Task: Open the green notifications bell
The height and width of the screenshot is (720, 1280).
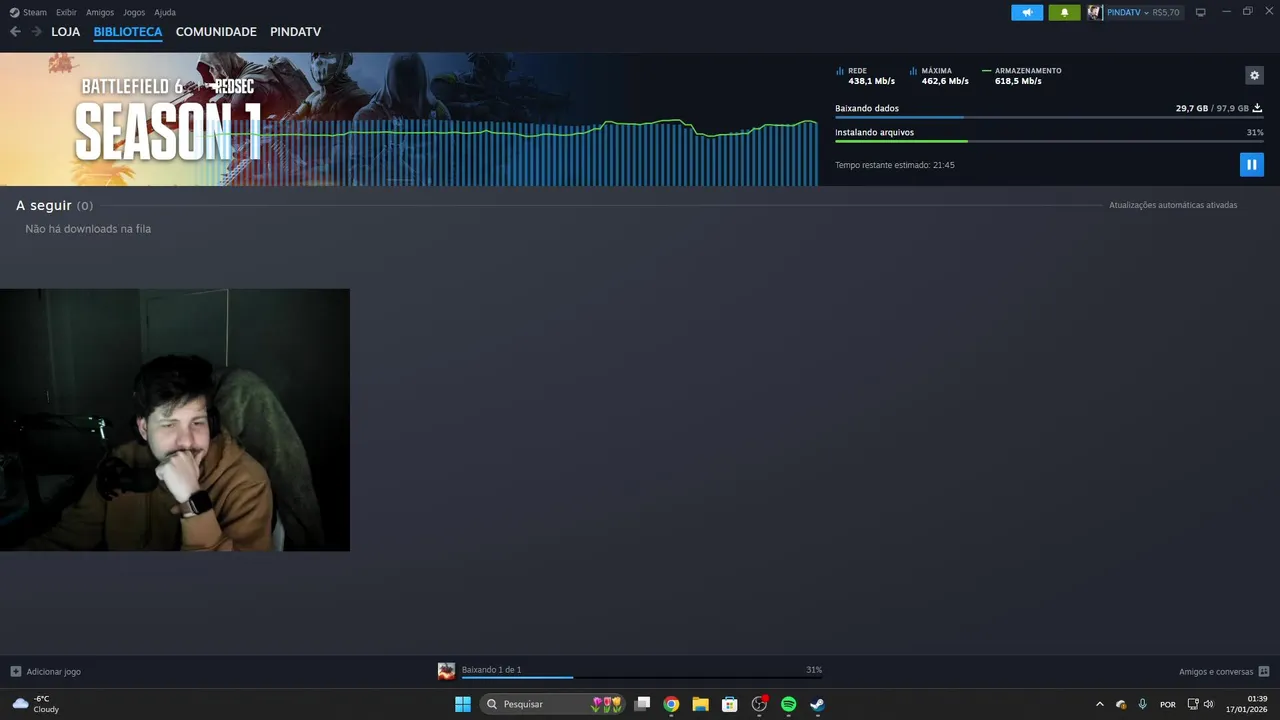Action: pyautogui.click(x=1064, y=12)
